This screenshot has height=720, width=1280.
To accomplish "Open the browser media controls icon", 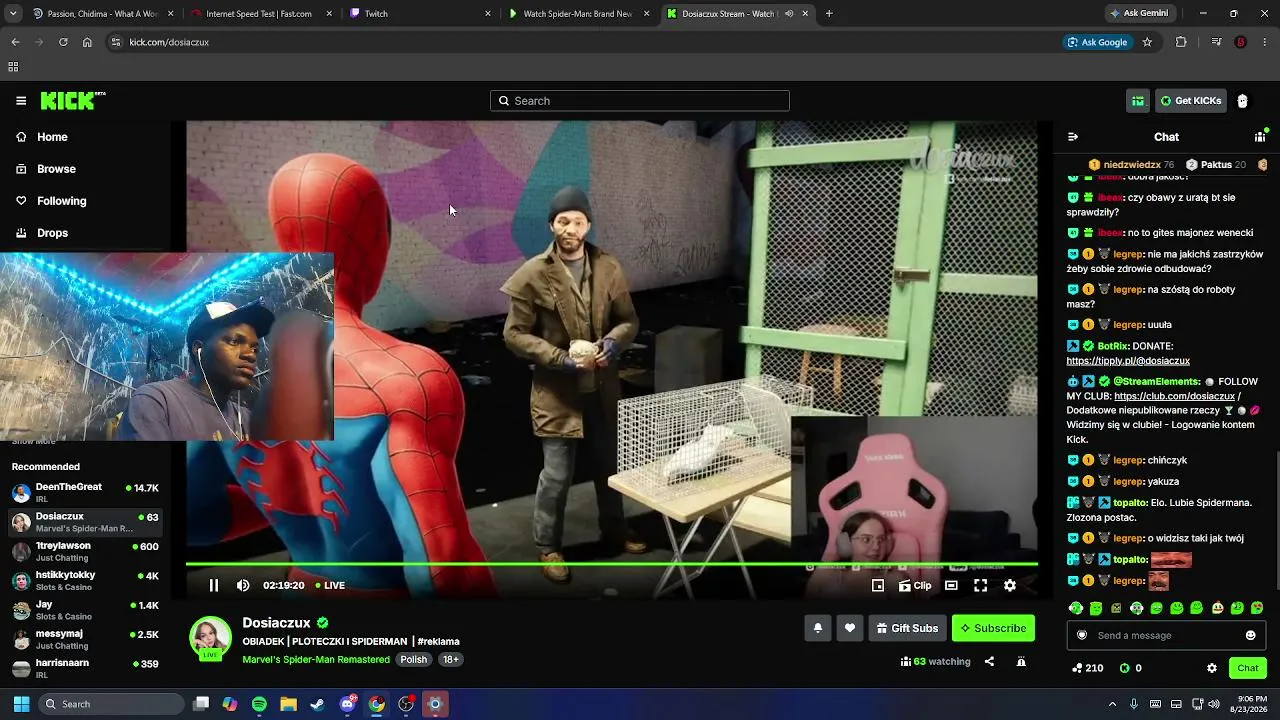I will click(1216, 42).
